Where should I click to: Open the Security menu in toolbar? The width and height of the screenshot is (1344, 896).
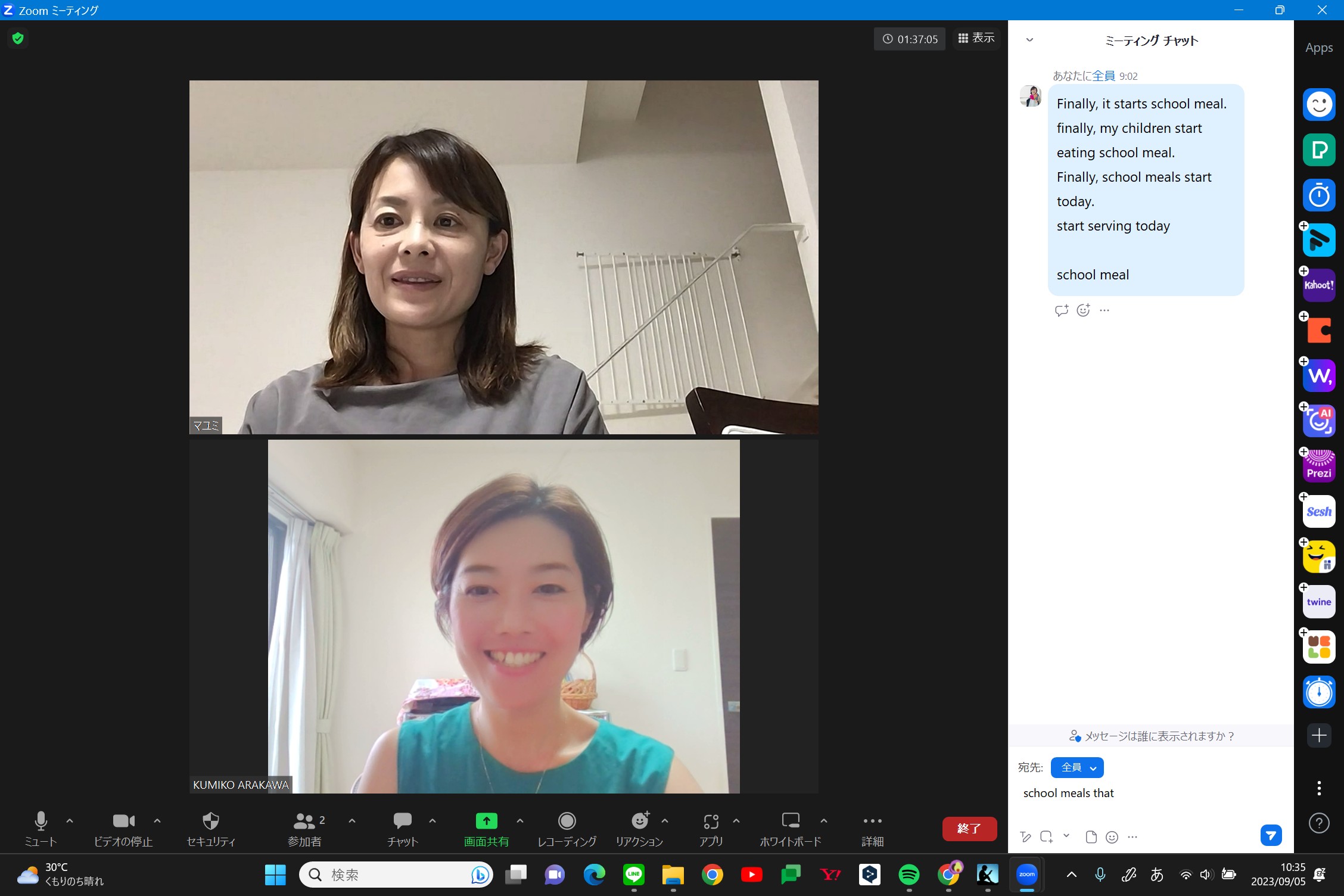tap(211, 829)
